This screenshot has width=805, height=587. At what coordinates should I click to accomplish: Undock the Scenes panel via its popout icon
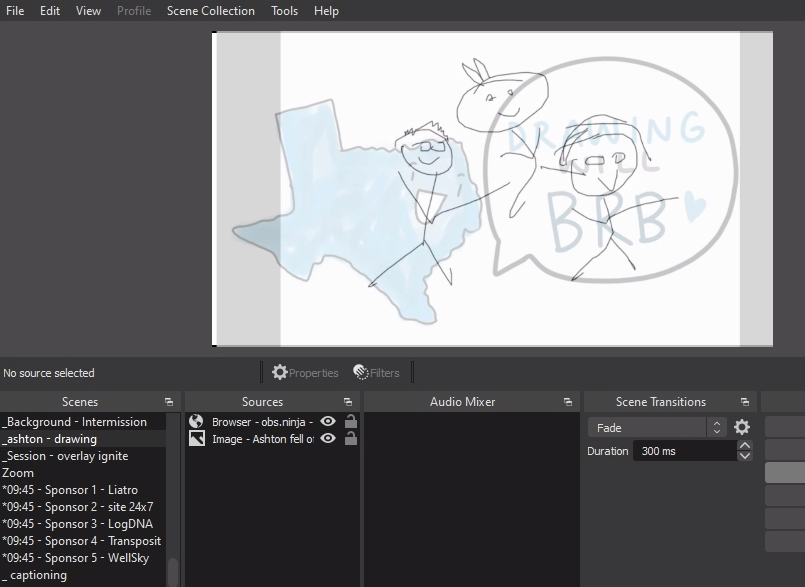pyautogui.click(x=169, y=402)
